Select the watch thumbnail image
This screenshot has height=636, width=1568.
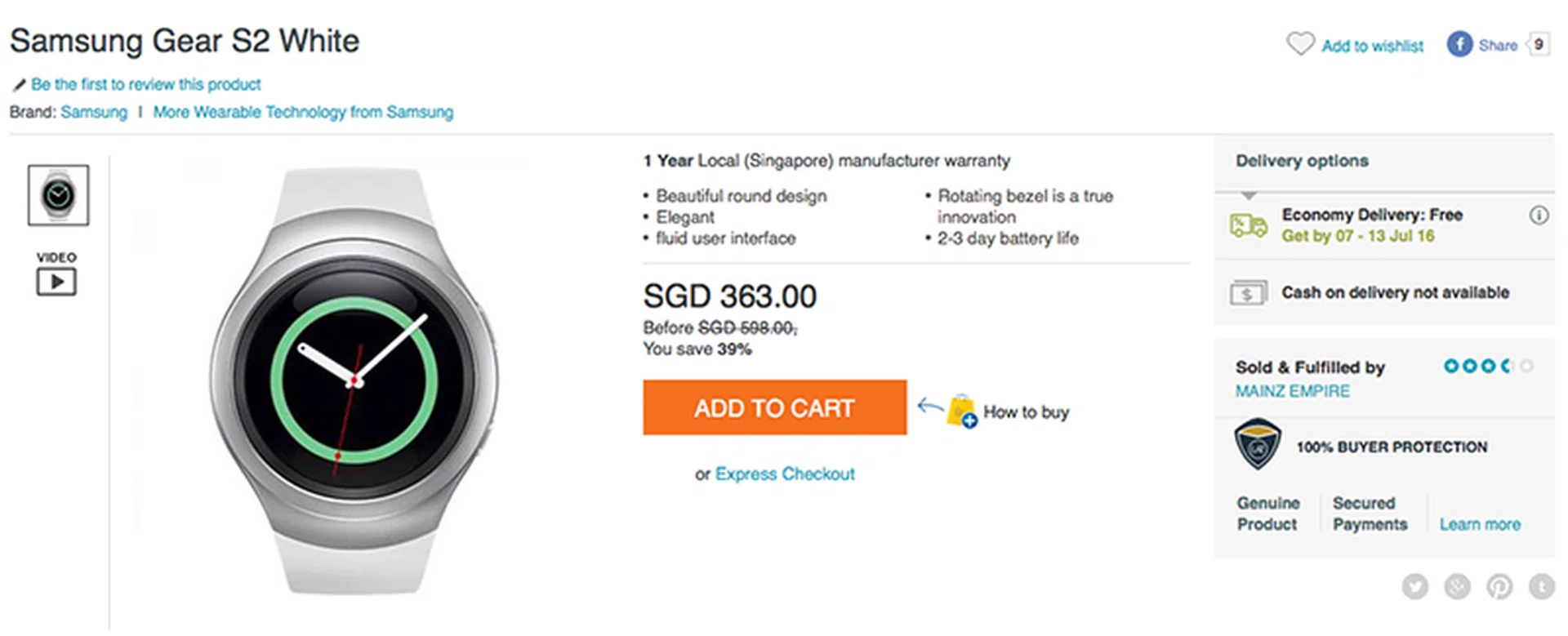click(x=58, y=195)
